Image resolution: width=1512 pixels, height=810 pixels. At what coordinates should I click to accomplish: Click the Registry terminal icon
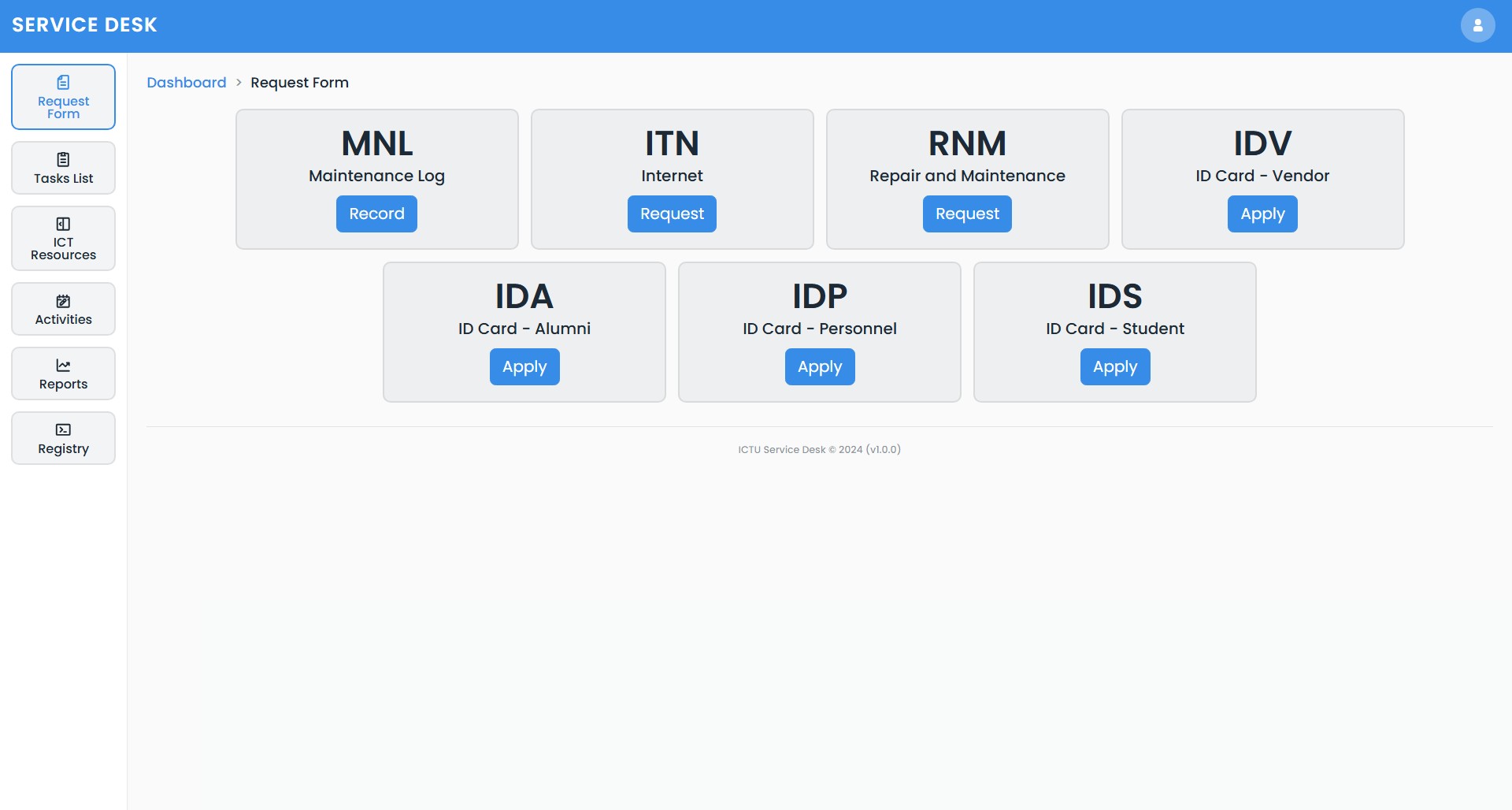[x=63, y=429]
